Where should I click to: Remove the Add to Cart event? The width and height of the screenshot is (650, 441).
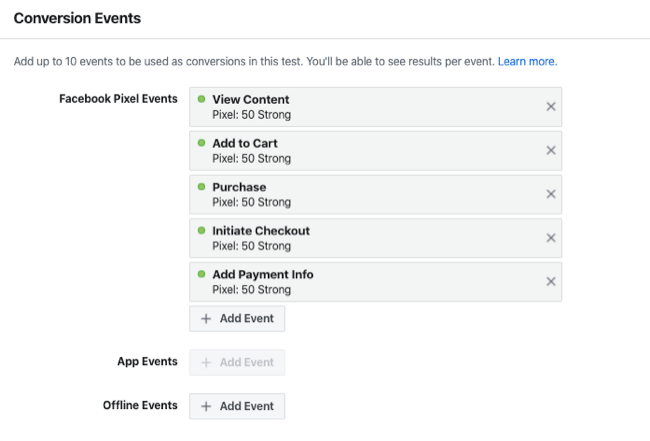[x=551, y=150]
